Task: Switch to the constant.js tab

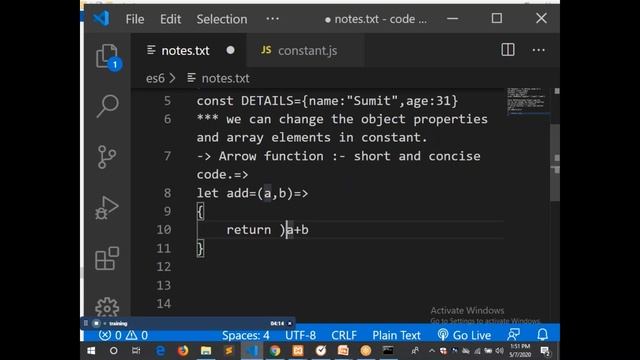Action: click(305, 50)
